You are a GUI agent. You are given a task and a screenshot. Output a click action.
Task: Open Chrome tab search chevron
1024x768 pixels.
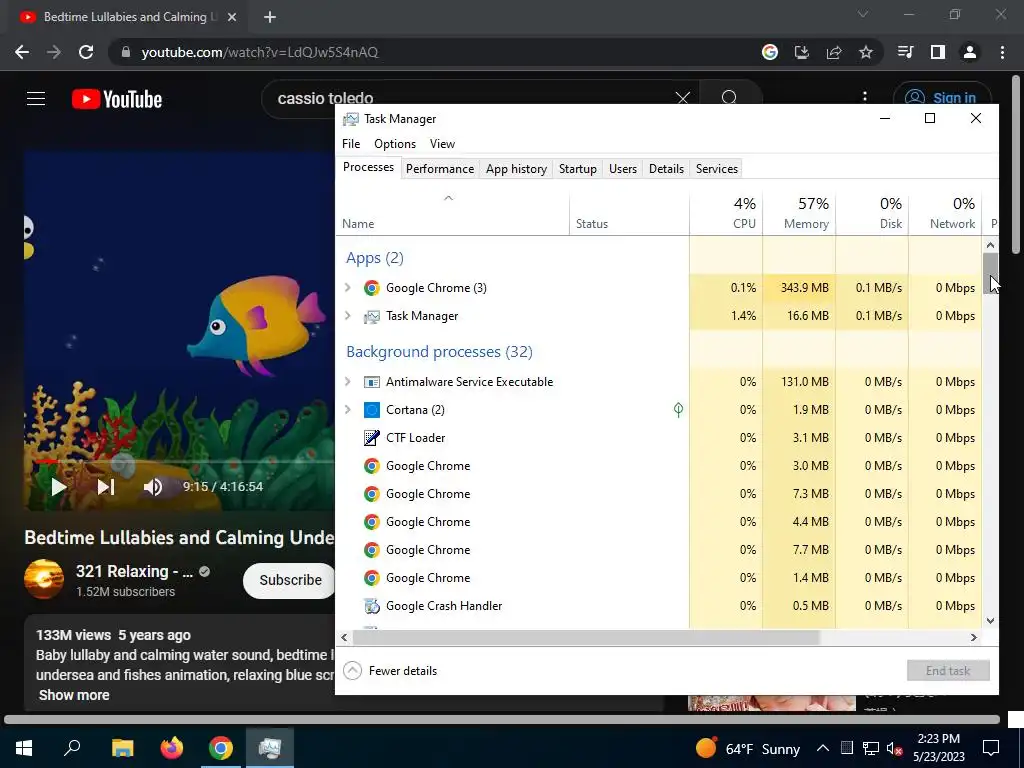coord(863,14)
